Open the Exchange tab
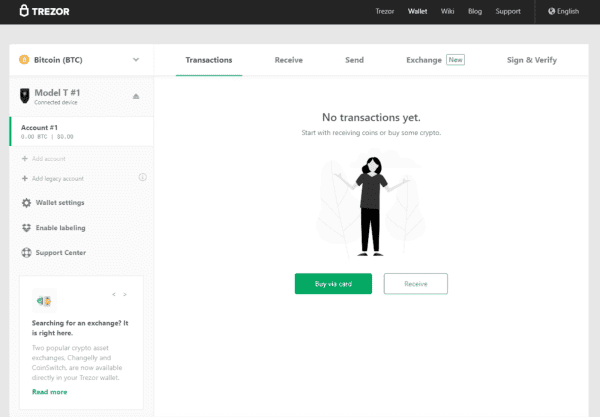Viewport: 600px width, 417px height. click(424, 60)
